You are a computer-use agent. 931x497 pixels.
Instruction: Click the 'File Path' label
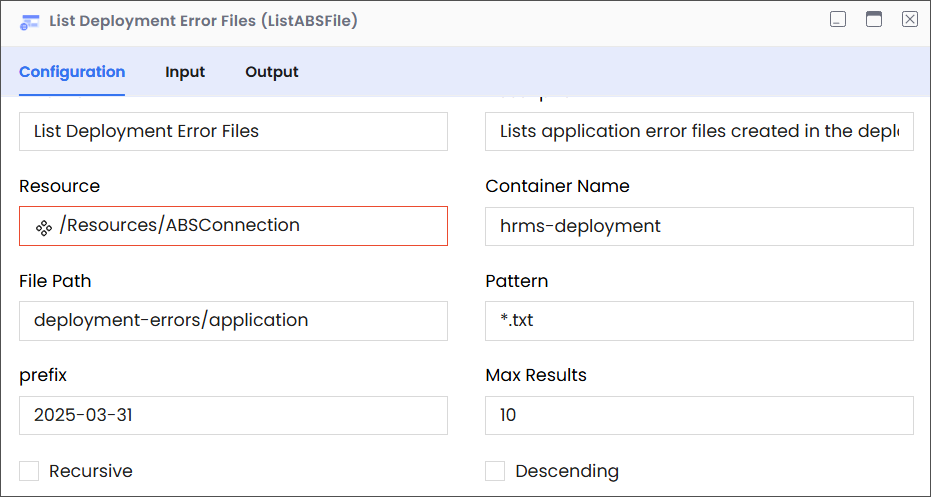[x=55, y=281]
